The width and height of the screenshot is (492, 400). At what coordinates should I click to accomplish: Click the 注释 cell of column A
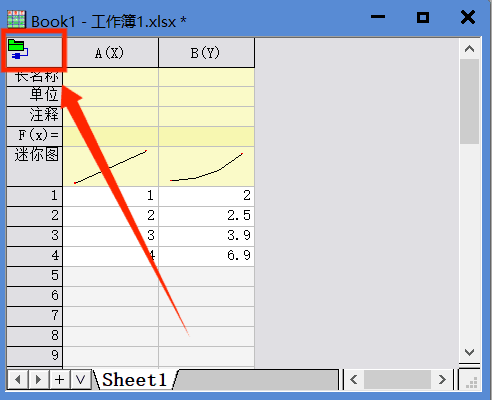(x=110, y=117)
